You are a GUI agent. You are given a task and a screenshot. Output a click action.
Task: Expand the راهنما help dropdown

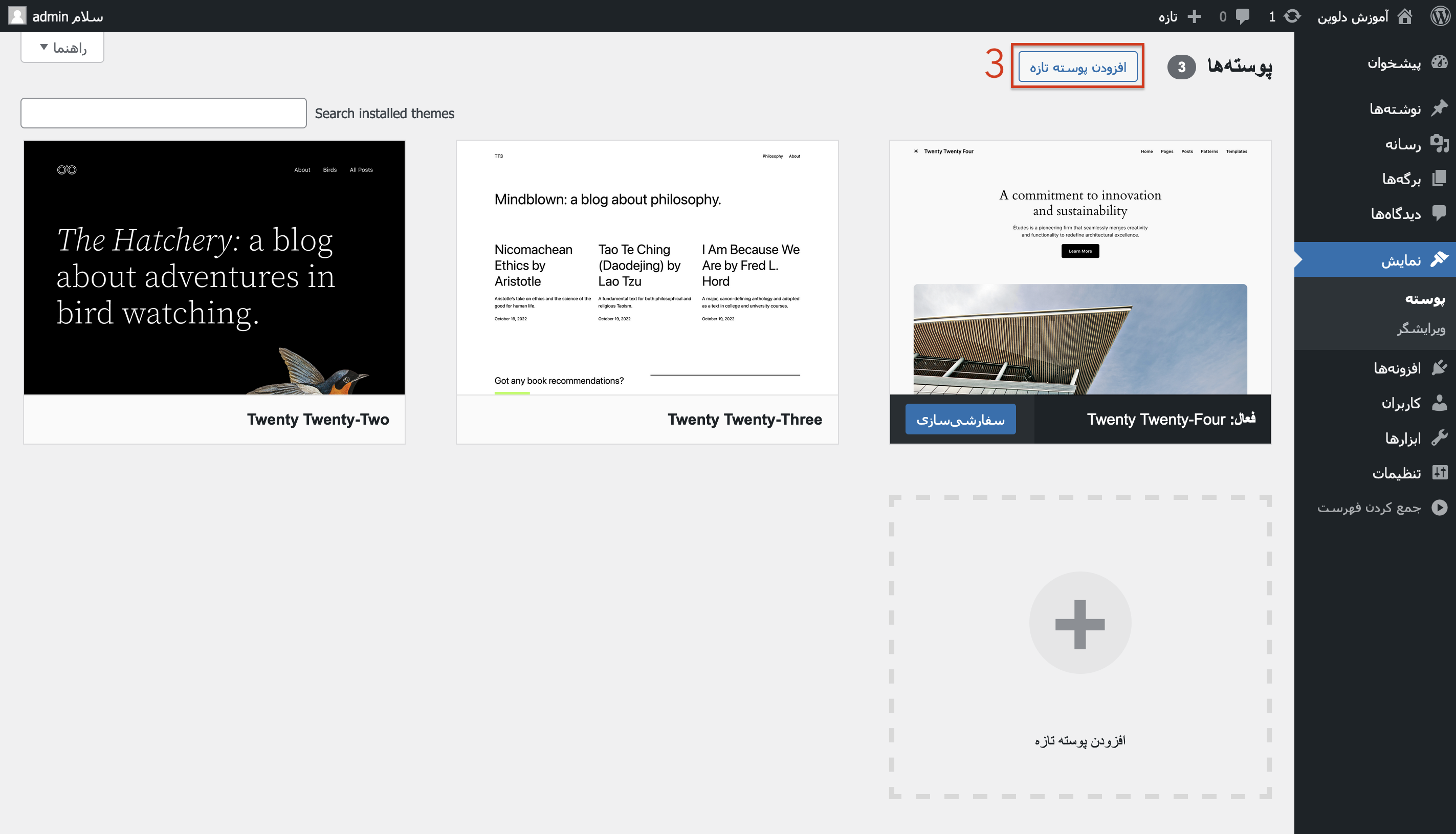coord(62,48)
